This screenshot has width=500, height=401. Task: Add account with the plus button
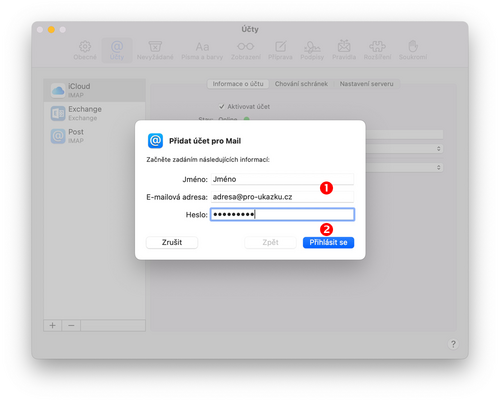[52, 325]
